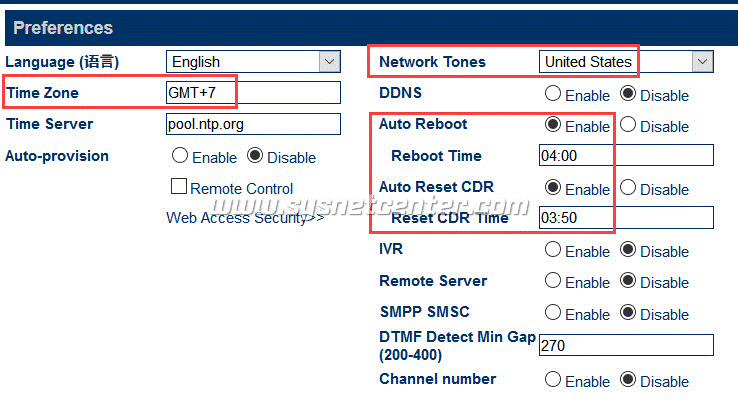The height and width of the screenshot is (404, 738).
Task: Select Disable for DDNS
Action: tap(628, 93)
